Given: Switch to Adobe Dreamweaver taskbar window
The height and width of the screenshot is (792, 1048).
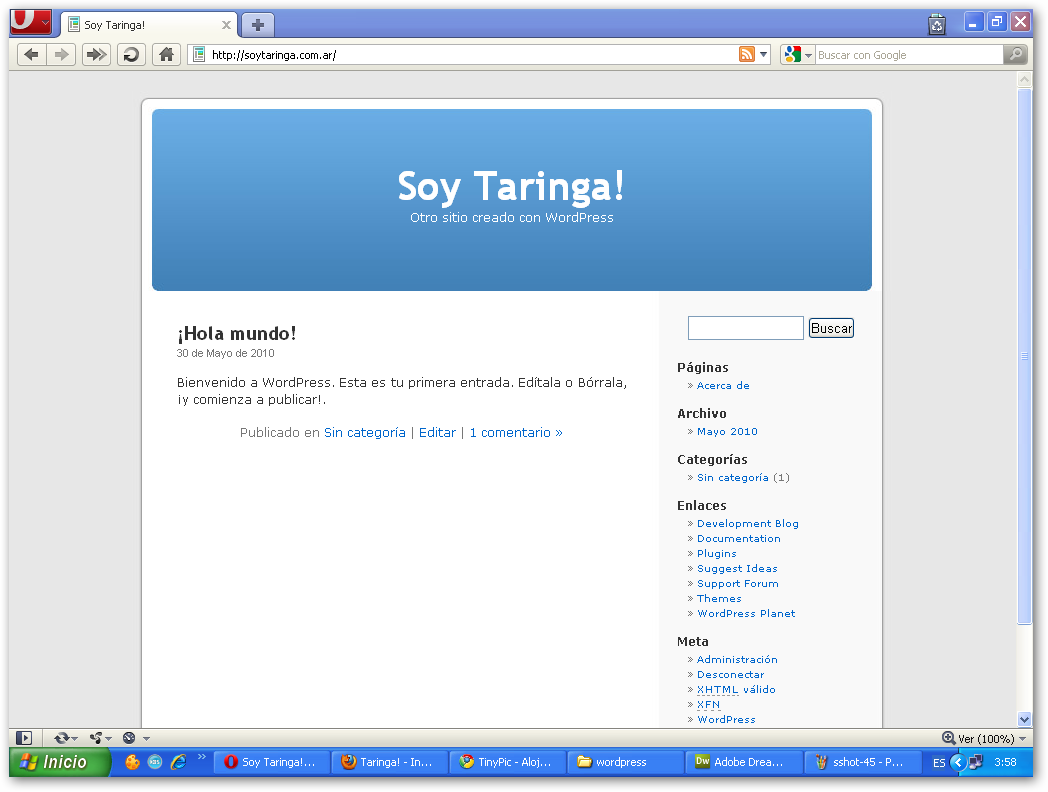Looking at the screenshot, I should [745, 762].
